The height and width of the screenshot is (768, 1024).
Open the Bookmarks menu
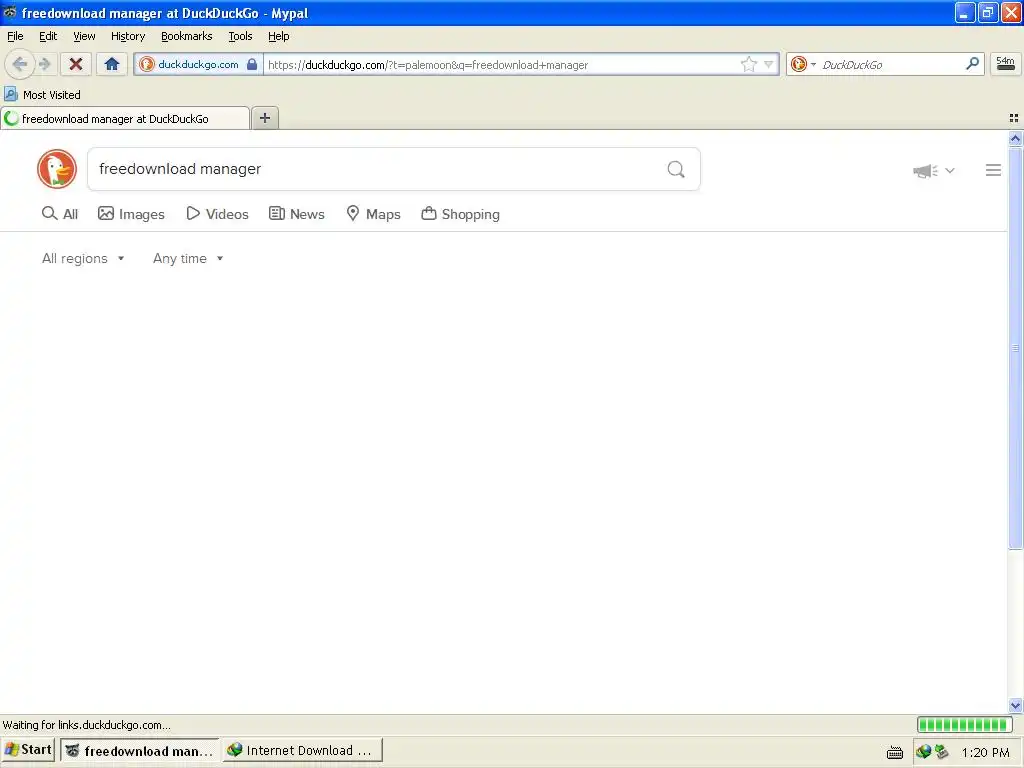187,36
